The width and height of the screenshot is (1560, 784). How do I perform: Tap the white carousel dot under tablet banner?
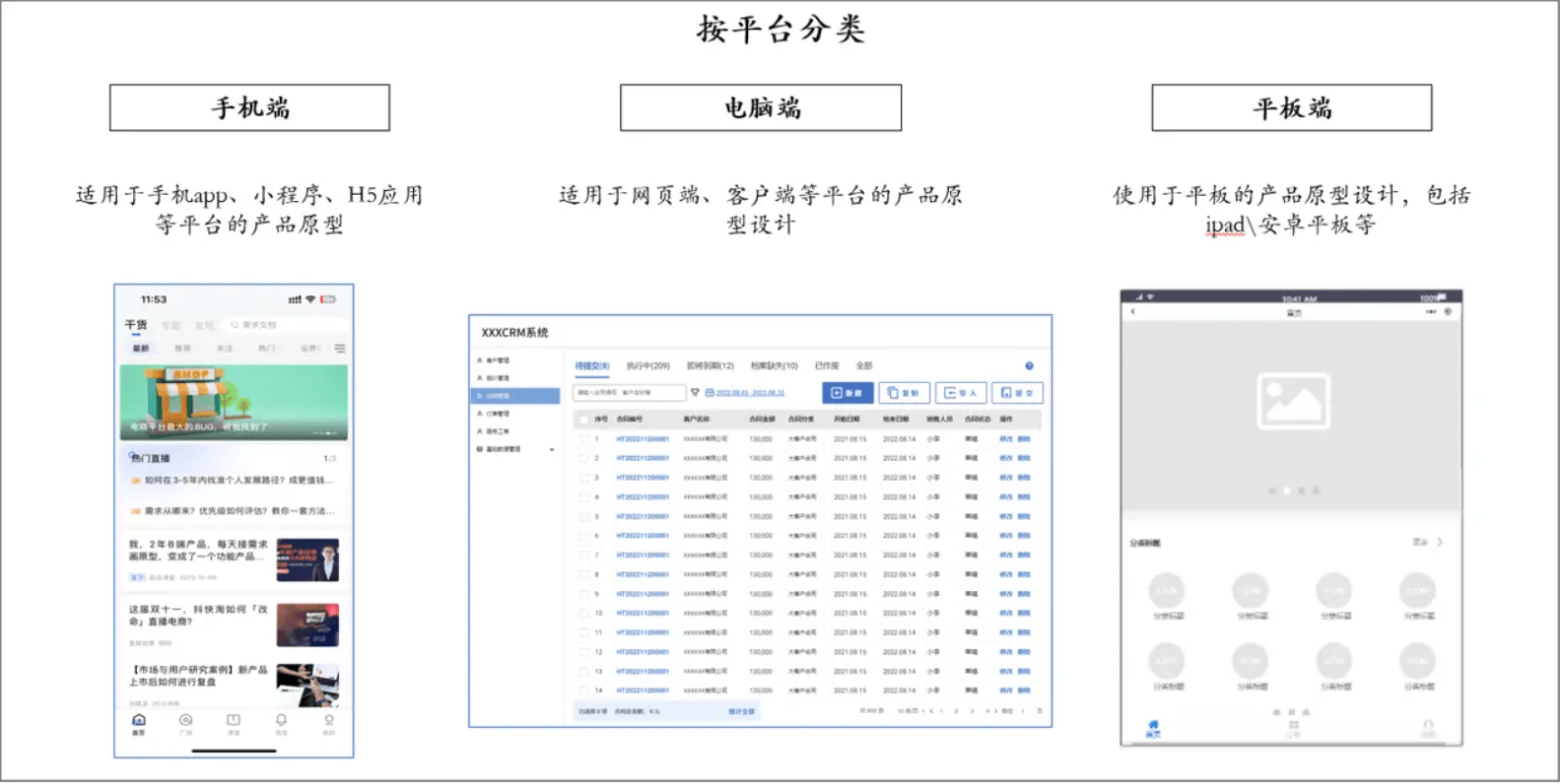1287,490
